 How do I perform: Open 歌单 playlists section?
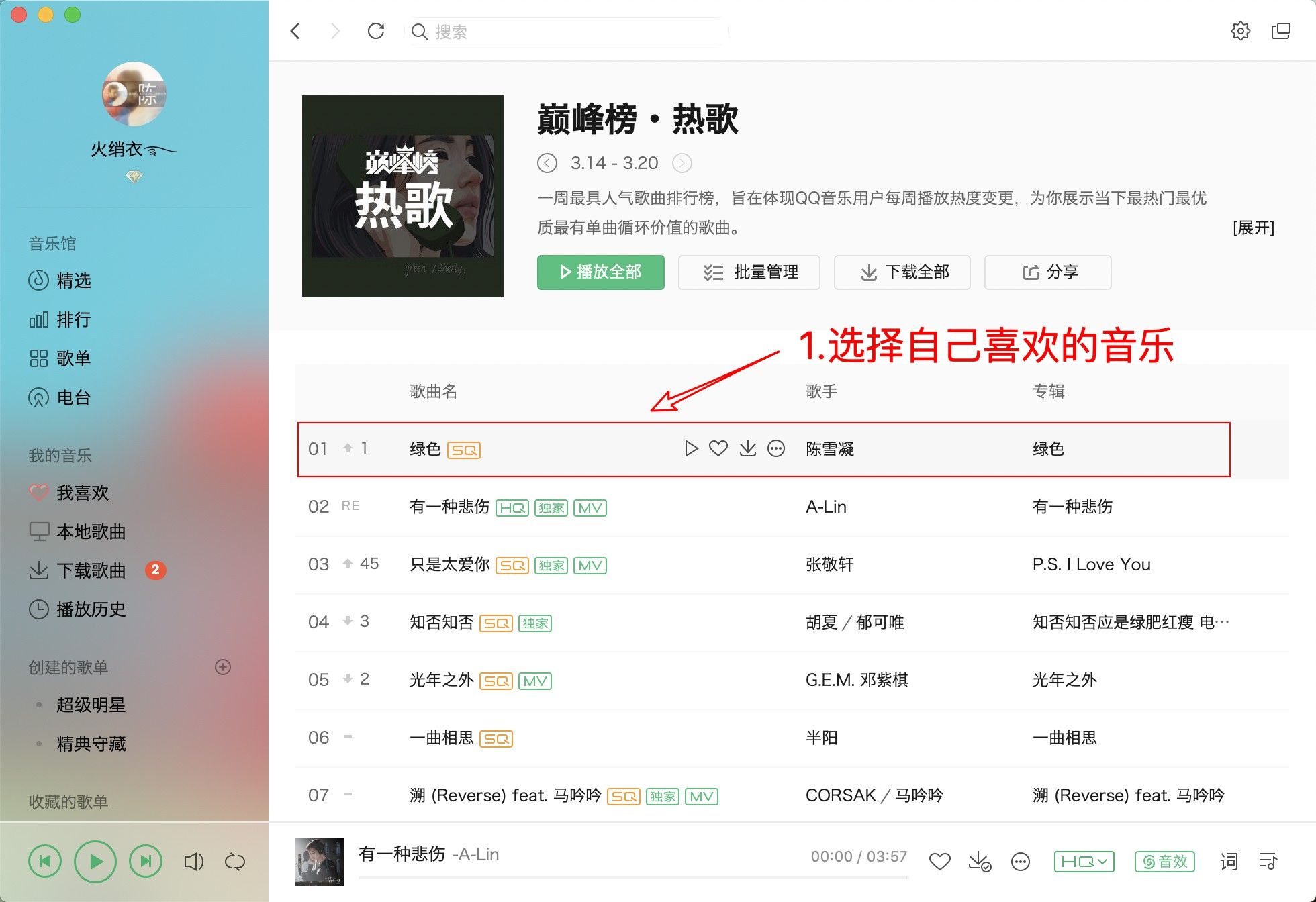[60, 358]
